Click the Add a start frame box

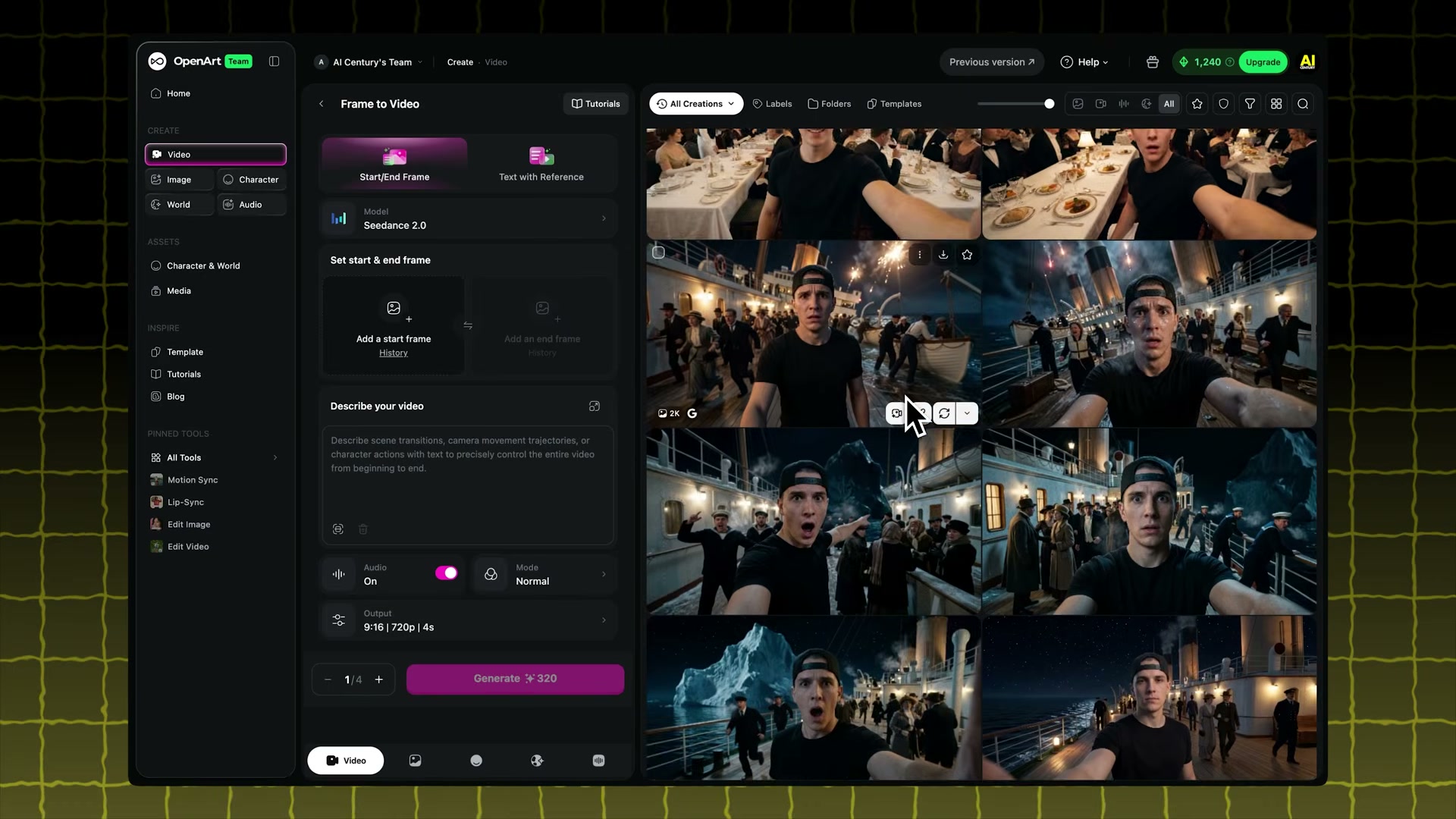[x=394, y=325]
